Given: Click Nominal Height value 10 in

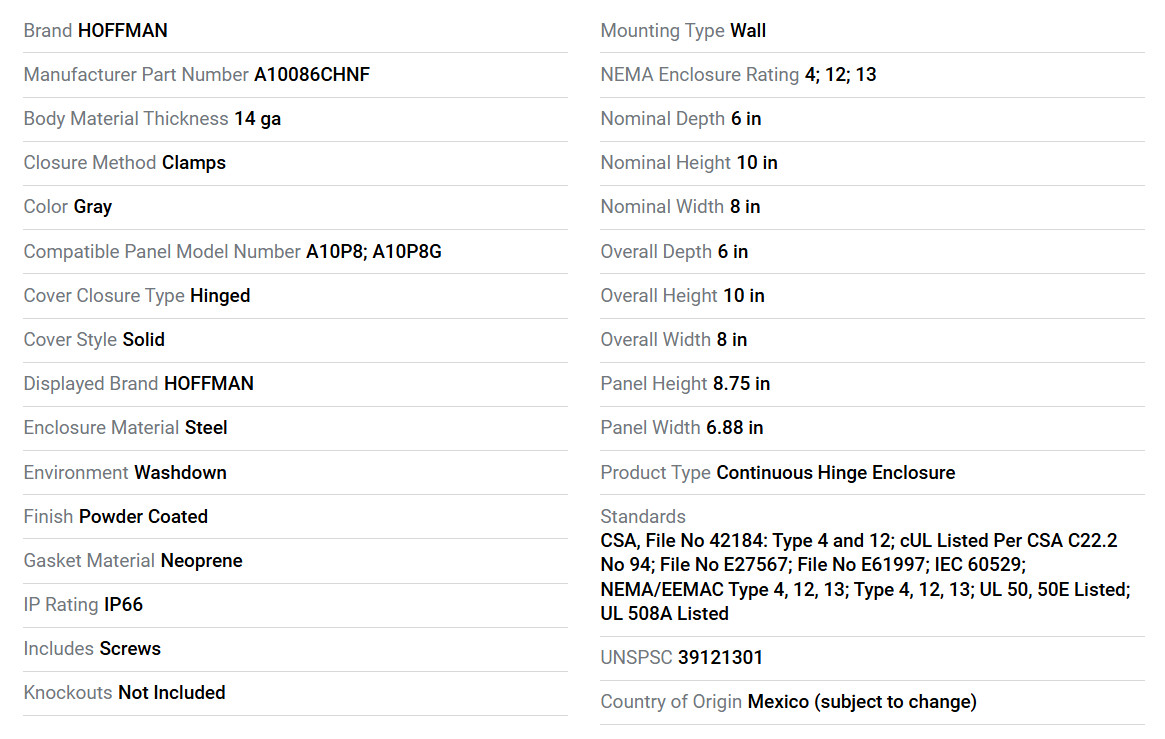Looking at the screenshot, I should [x=757, y=163].
